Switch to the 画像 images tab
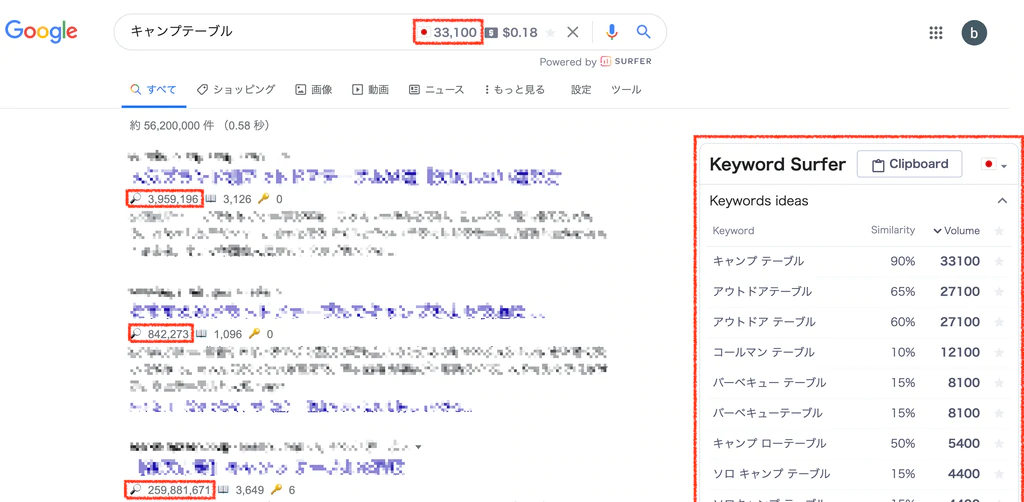This screenshot has width=1024, height=502. tap(314, 90)
